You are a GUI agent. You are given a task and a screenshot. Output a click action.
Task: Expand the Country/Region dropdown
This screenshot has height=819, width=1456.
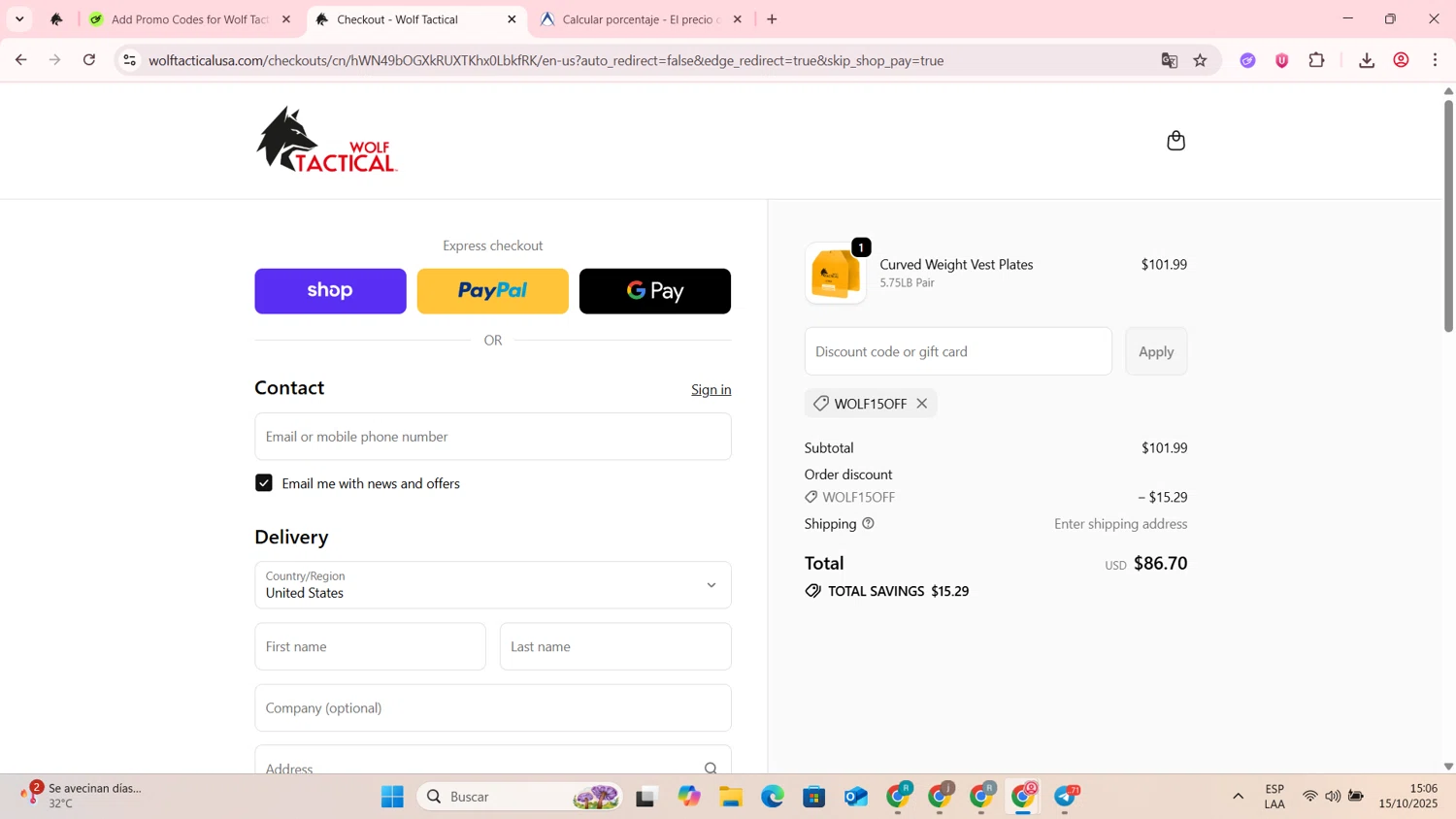click(x=493, y=585)
